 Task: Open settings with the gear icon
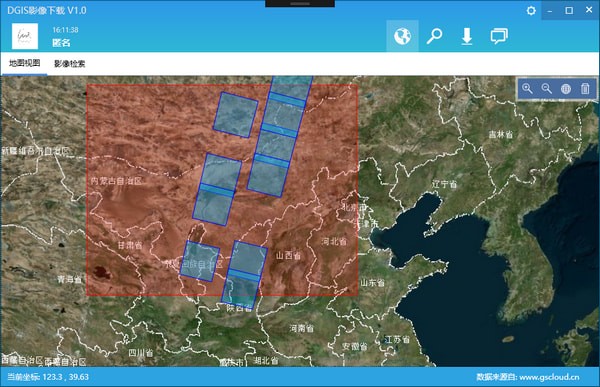[531, 11]
